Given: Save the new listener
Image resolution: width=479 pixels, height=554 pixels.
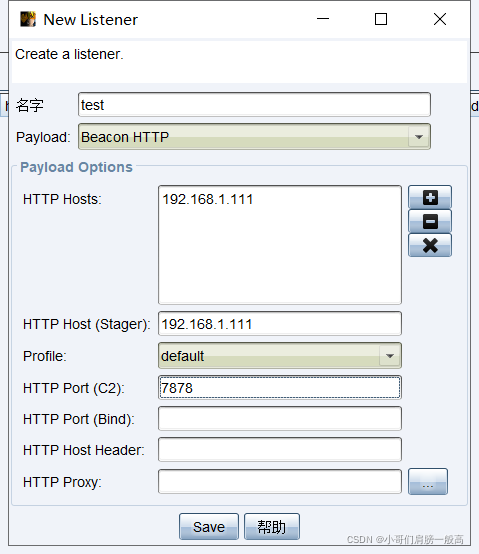Looking at the screenshot, I should point(209,527).
